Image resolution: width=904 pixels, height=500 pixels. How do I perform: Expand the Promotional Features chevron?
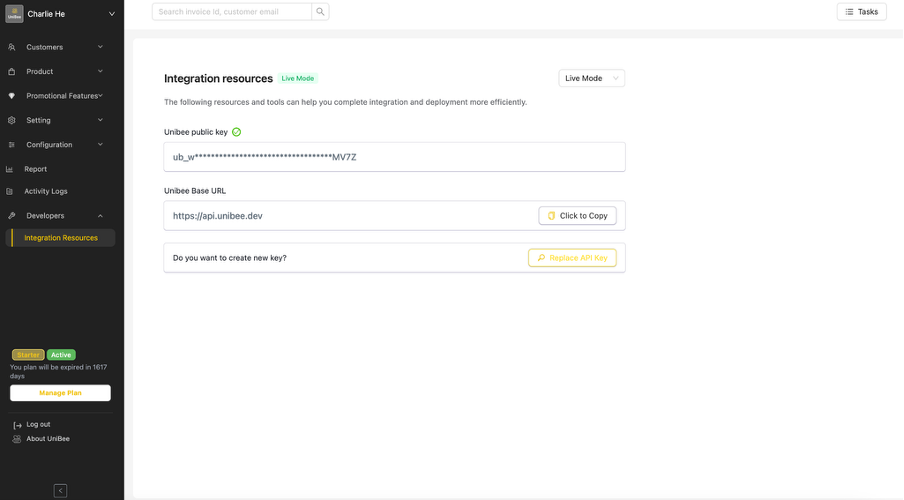click(100, 95)
